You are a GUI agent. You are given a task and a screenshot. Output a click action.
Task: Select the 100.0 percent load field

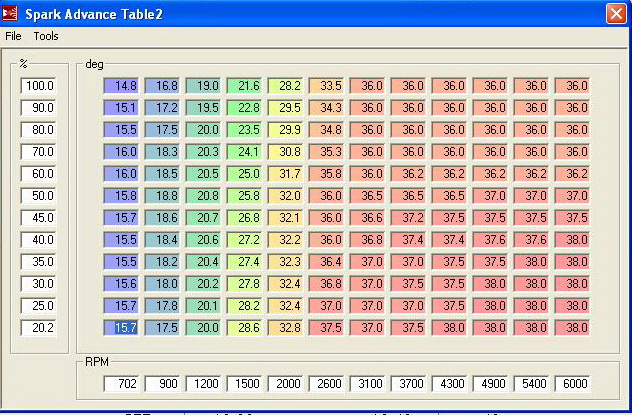pos(38,87)
